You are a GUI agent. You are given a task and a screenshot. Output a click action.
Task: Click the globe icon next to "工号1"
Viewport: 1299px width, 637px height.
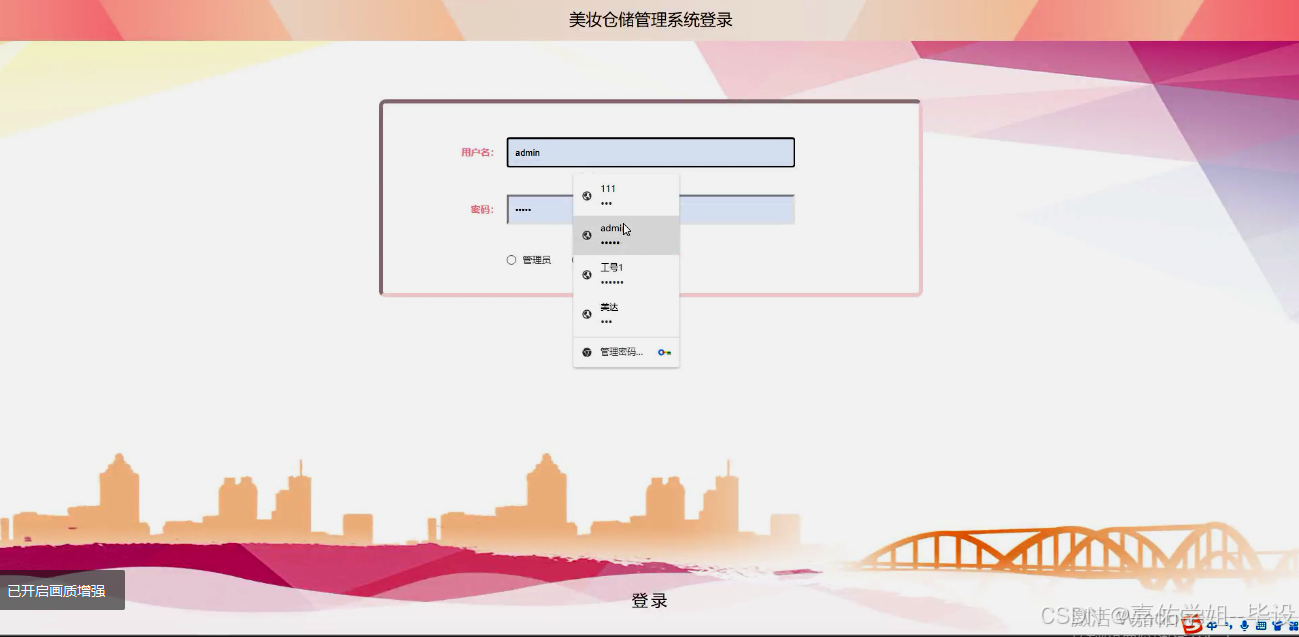[586, 274]
